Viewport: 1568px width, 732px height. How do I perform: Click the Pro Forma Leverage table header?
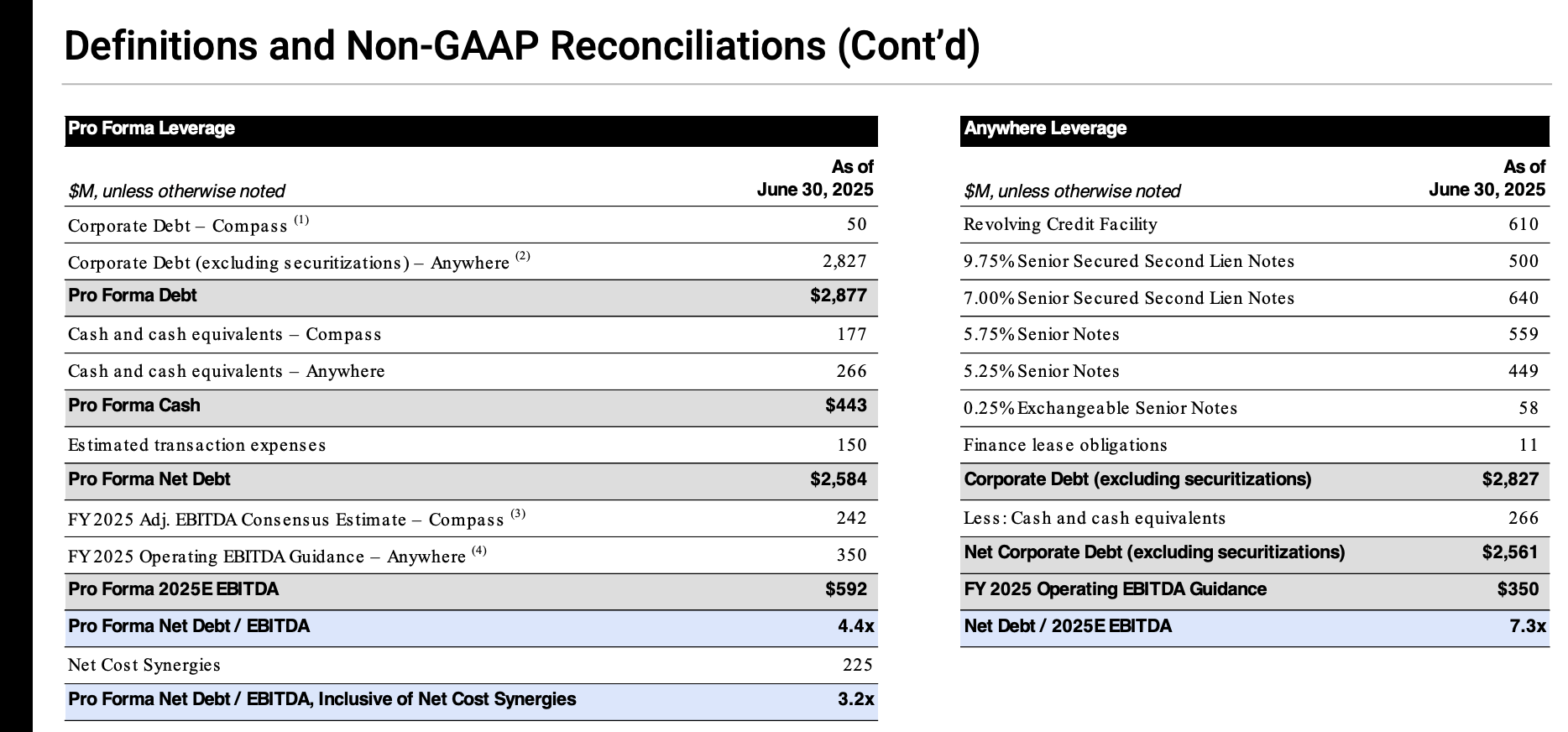(x=152, y=128)
